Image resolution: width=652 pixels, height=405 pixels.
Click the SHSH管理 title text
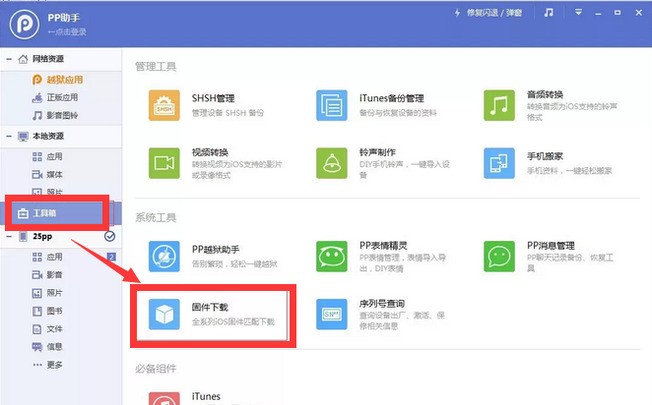tap(213, 98)
